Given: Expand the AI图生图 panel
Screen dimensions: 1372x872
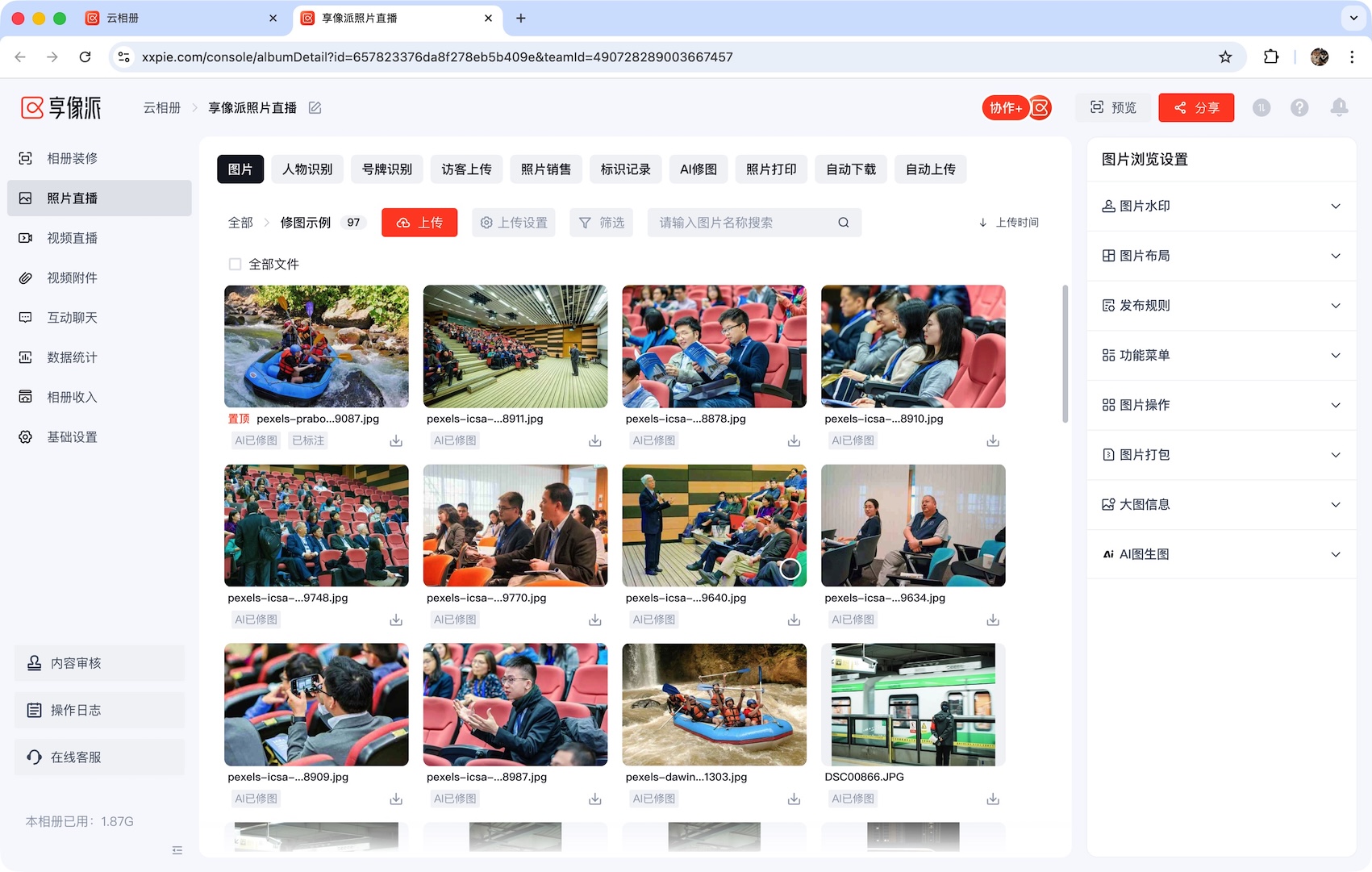Looking at the screenshot, I should point(1220,554).
